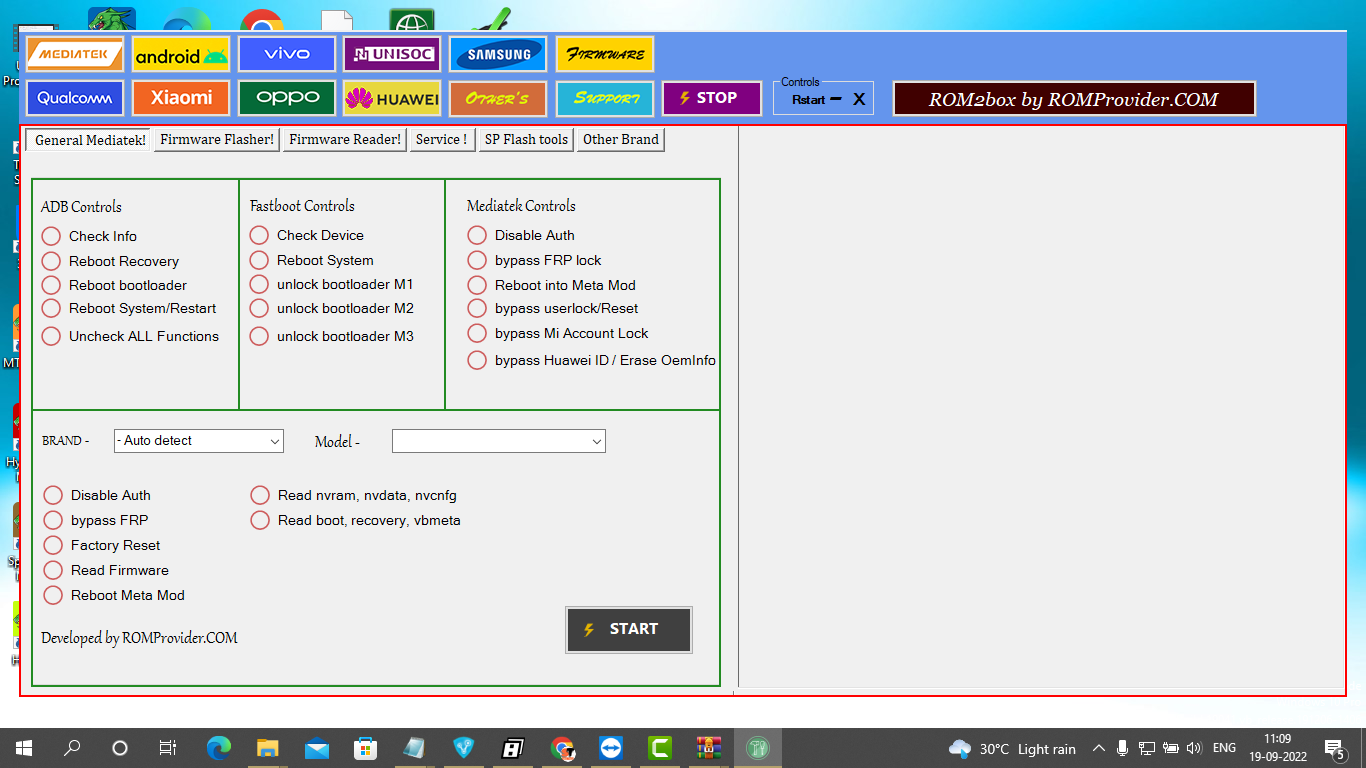Image resolution: width=1366 pixels, height=768 pixels.
Task: Open TeamViewer from the taskbar
Action: point(611,748)
